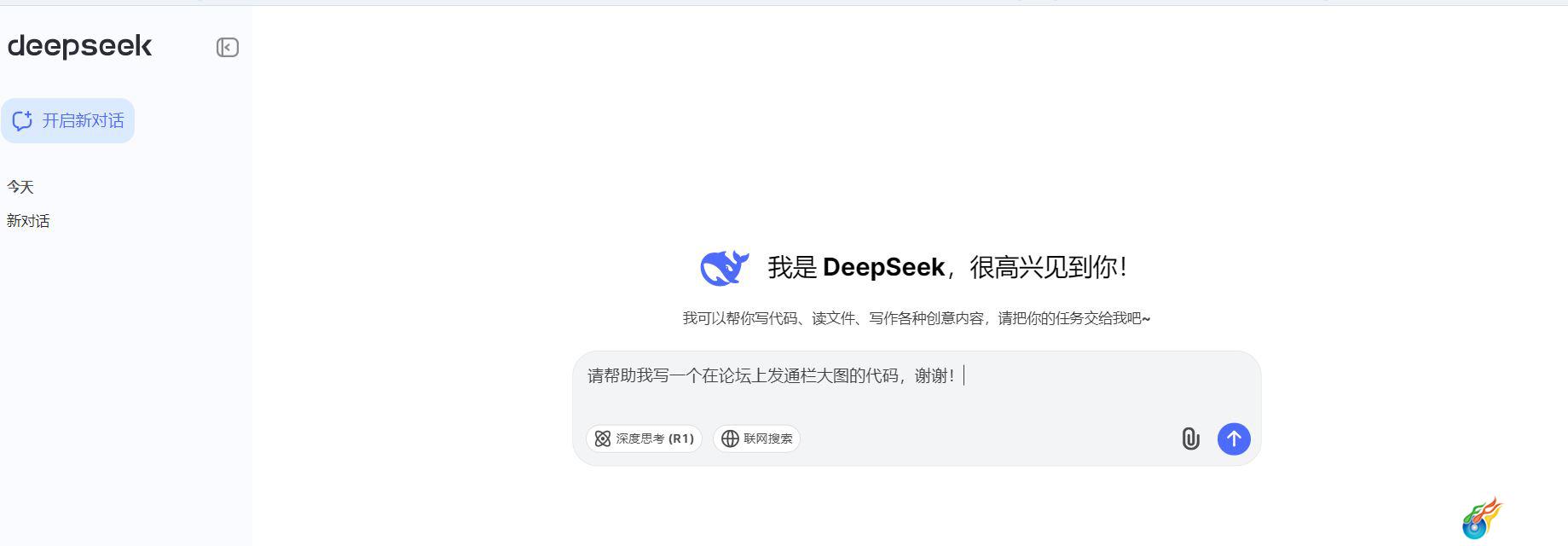Enable the 深度思考 (R1) mode label
Screen dimensions: 1568x546
(655, 439)
